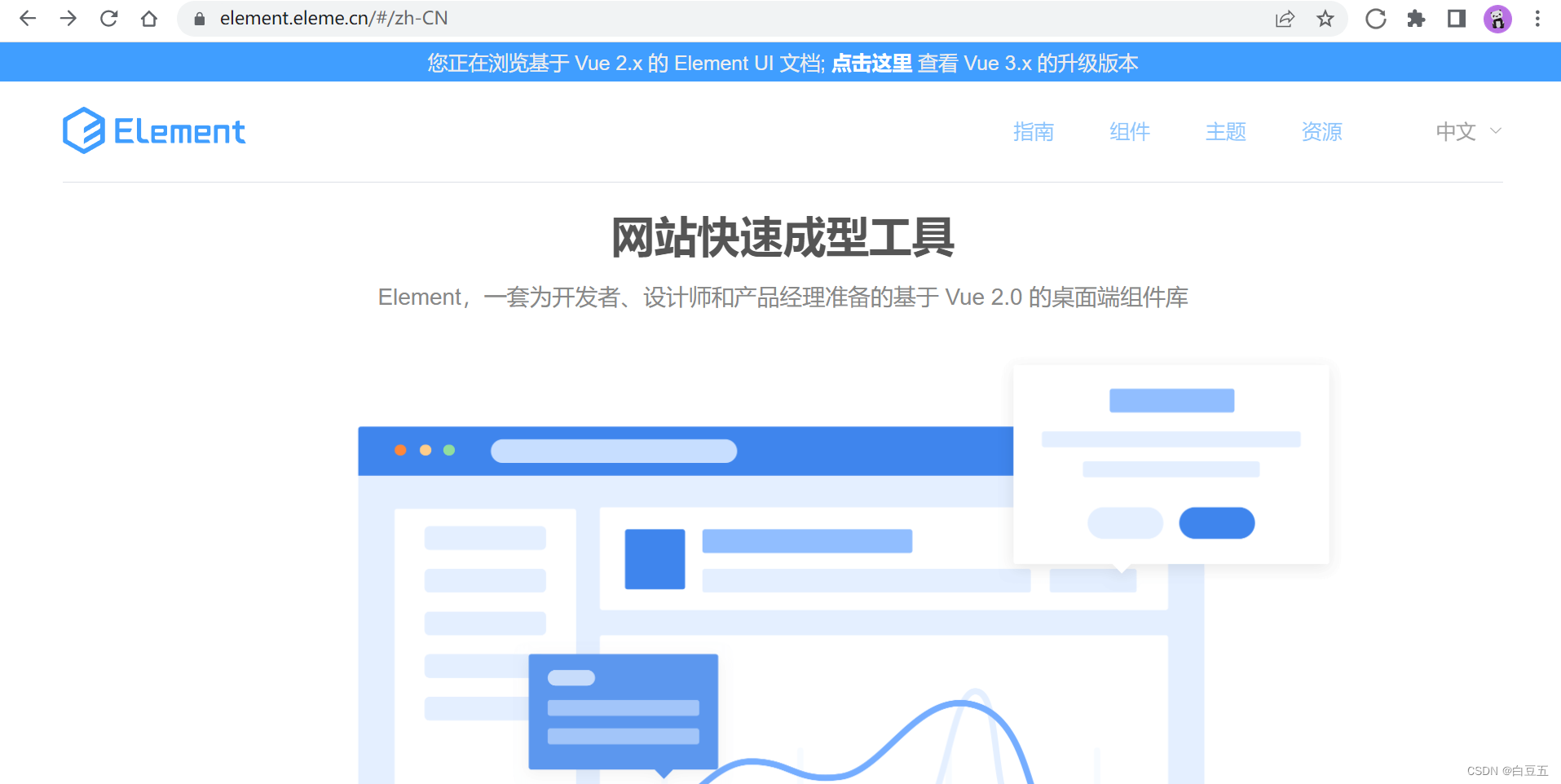This screenshot has height=784, width=1561.
Task: Go back with the browser back arrow
Action: click(28, 18)
